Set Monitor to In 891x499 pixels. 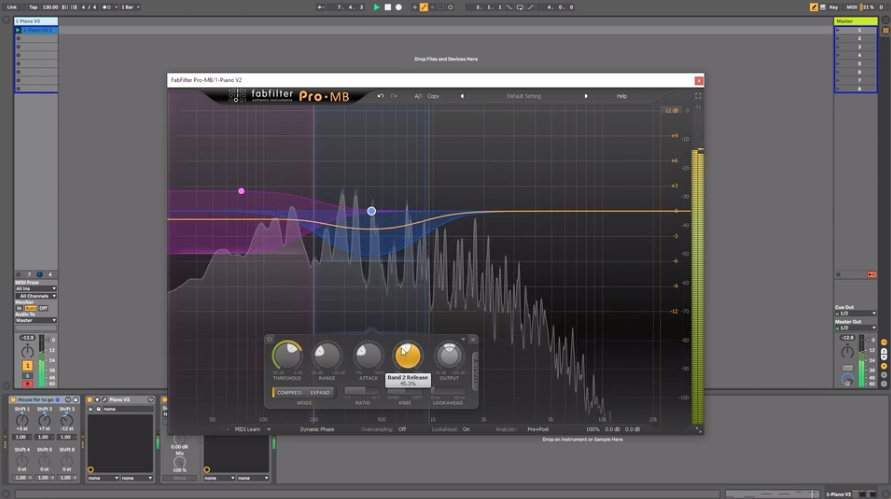tap(19, 308)
